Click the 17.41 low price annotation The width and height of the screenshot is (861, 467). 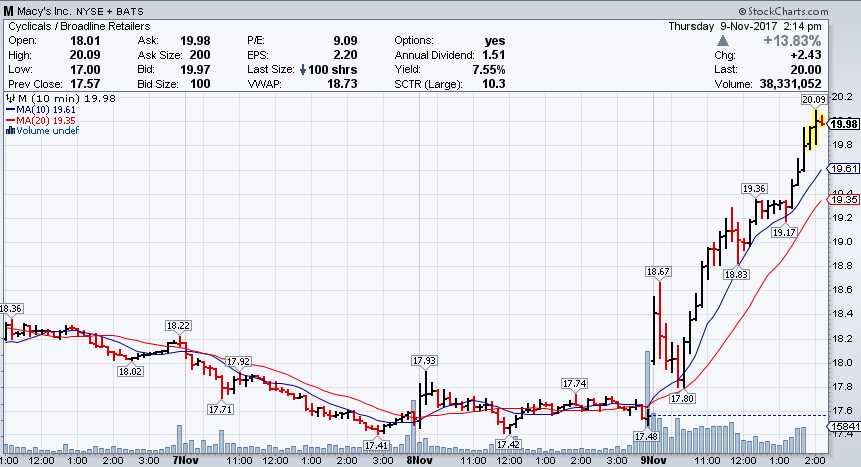(x=377, y=445)
